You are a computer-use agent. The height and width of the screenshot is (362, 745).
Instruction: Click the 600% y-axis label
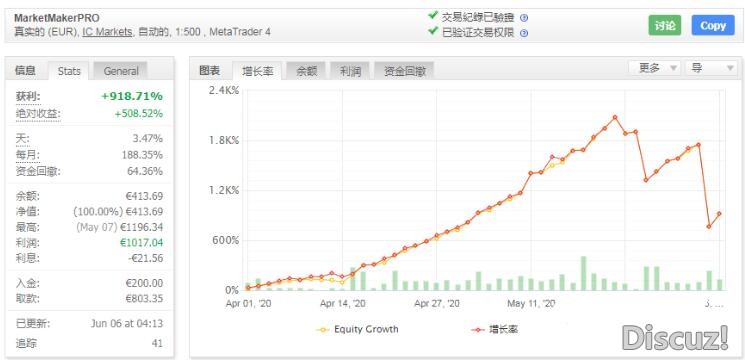pos(225,240)
